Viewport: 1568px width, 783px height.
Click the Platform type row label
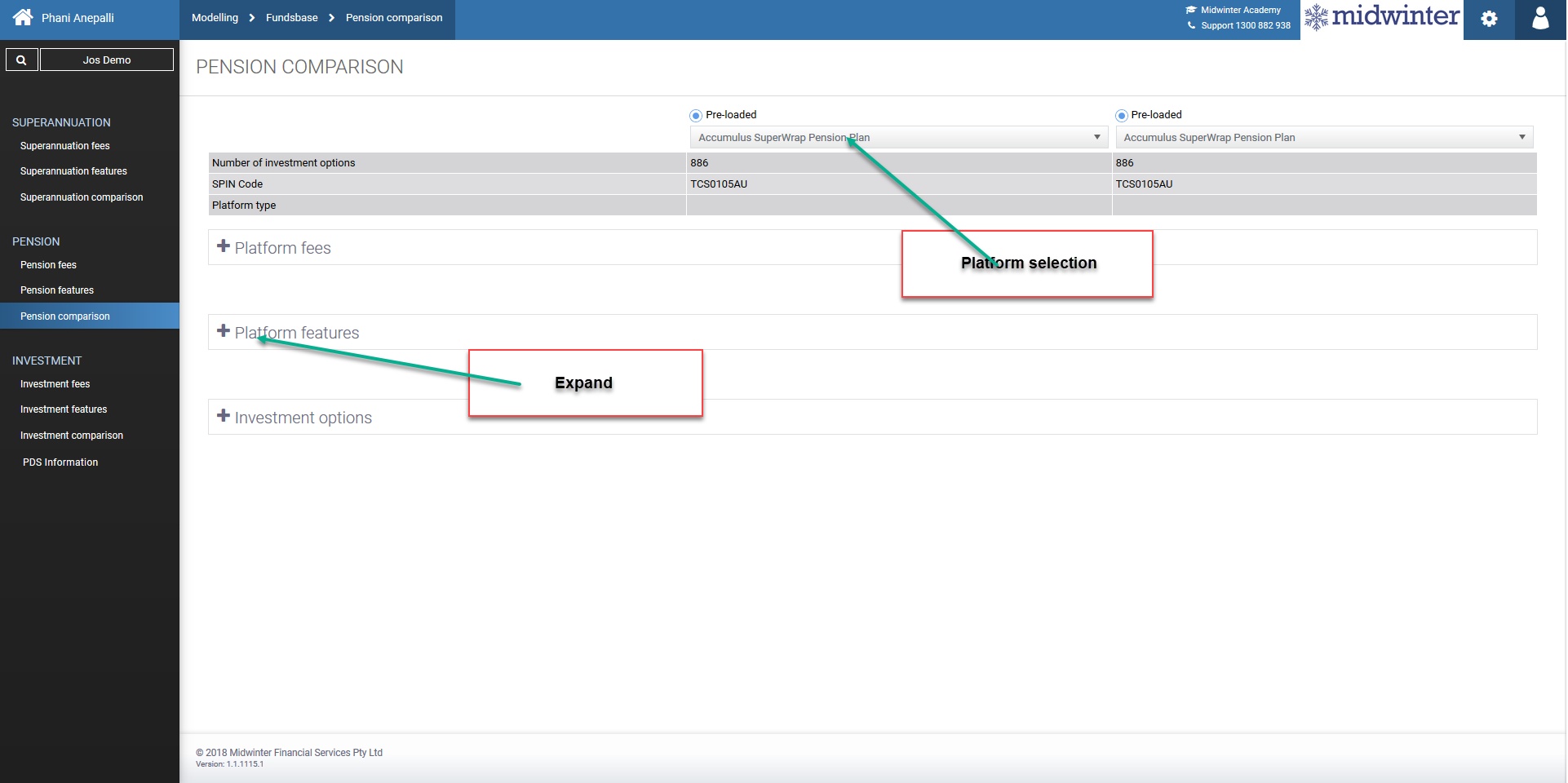pyautogui.click(x=244, y=206)
